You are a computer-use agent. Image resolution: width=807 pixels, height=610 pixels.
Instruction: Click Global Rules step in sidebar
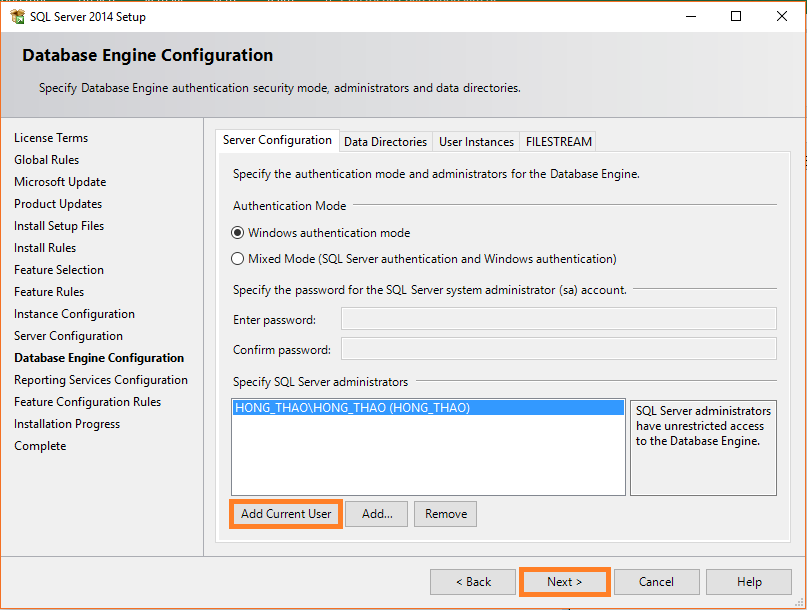click(46, 160)
